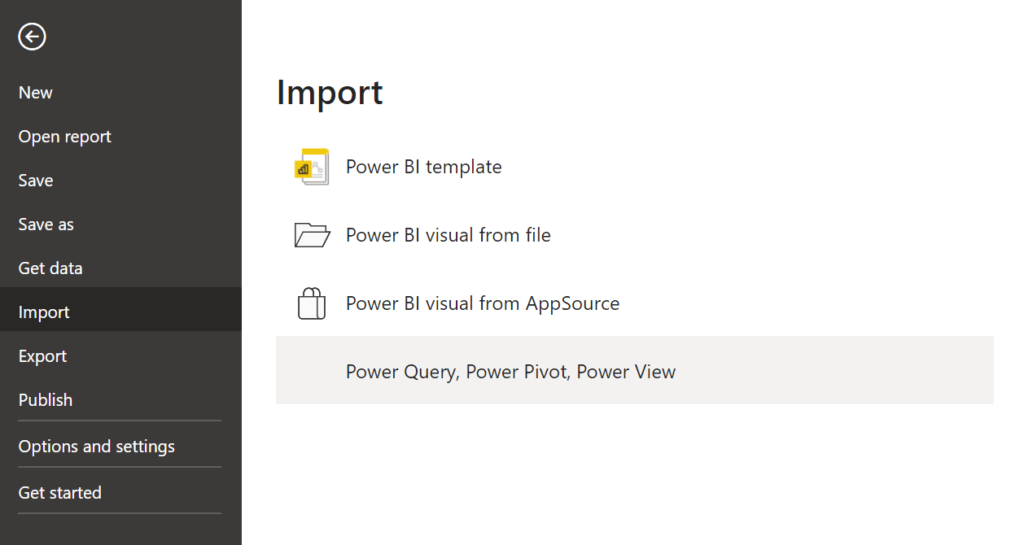Click Save in the File menu
1024x545 pixels.
point(36,181)
